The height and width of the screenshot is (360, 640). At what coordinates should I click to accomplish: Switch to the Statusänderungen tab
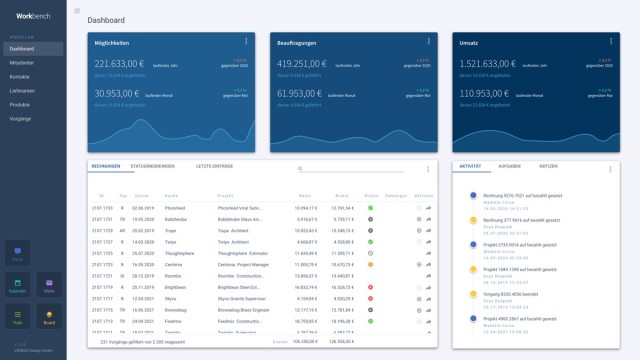(x=153, y=166)
